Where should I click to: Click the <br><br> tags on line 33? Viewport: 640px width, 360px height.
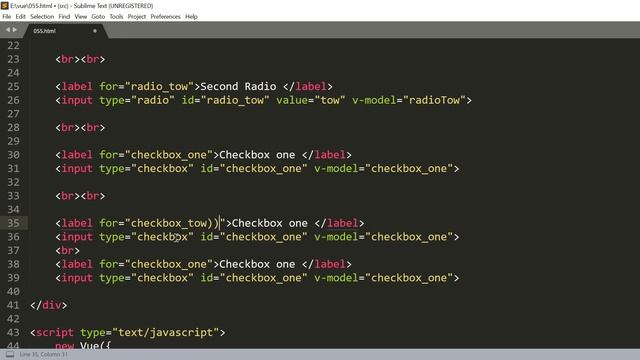coord(80,196)
